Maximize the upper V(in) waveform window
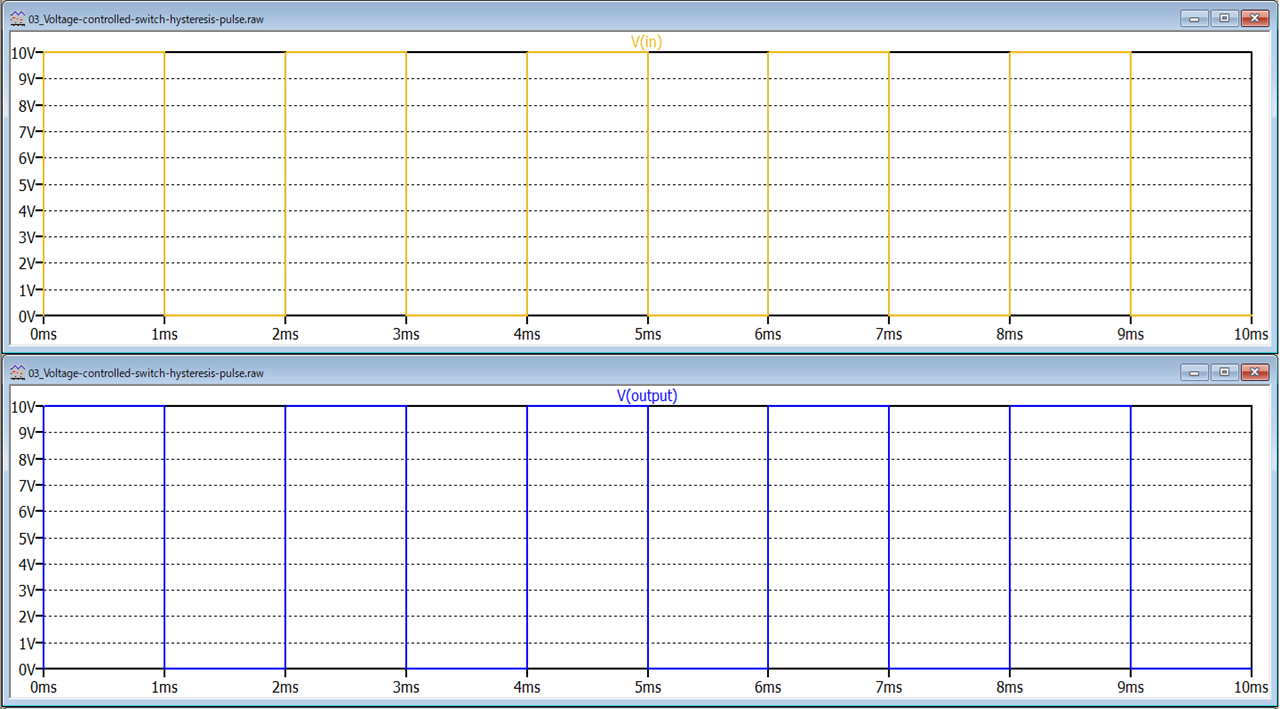The image size is (1280, 709). [1223, 18]
